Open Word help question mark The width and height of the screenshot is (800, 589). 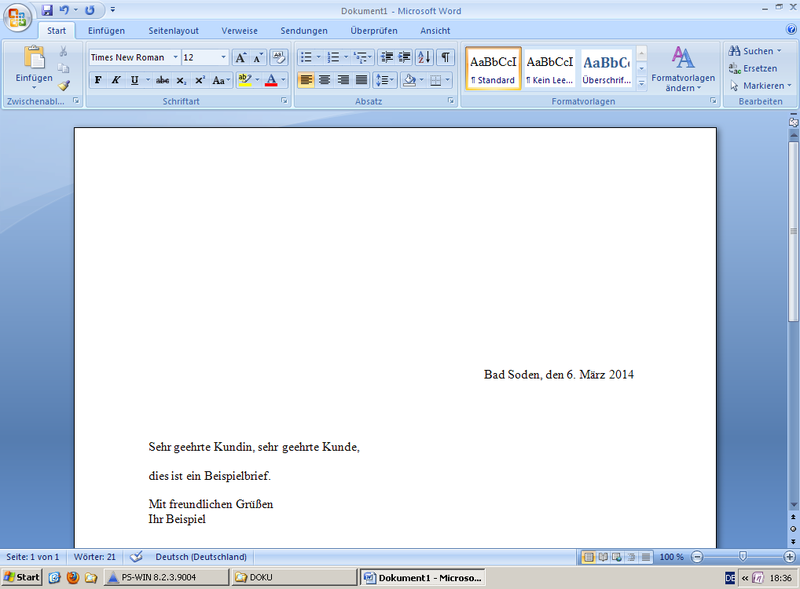coord(791,30)
